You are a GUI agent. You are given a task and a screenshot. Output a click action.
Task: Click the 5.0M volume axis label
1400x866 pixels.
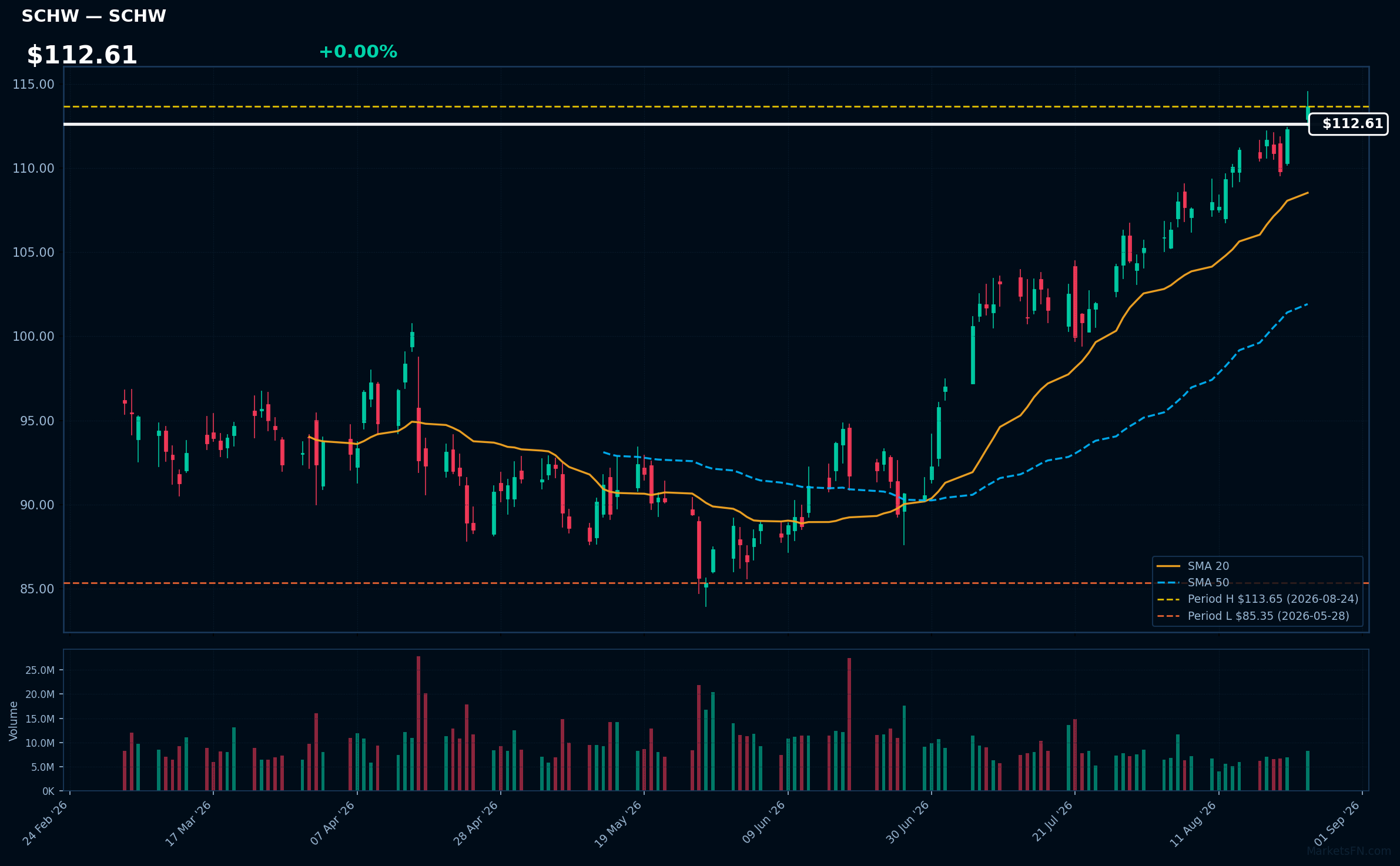(43, 767)
